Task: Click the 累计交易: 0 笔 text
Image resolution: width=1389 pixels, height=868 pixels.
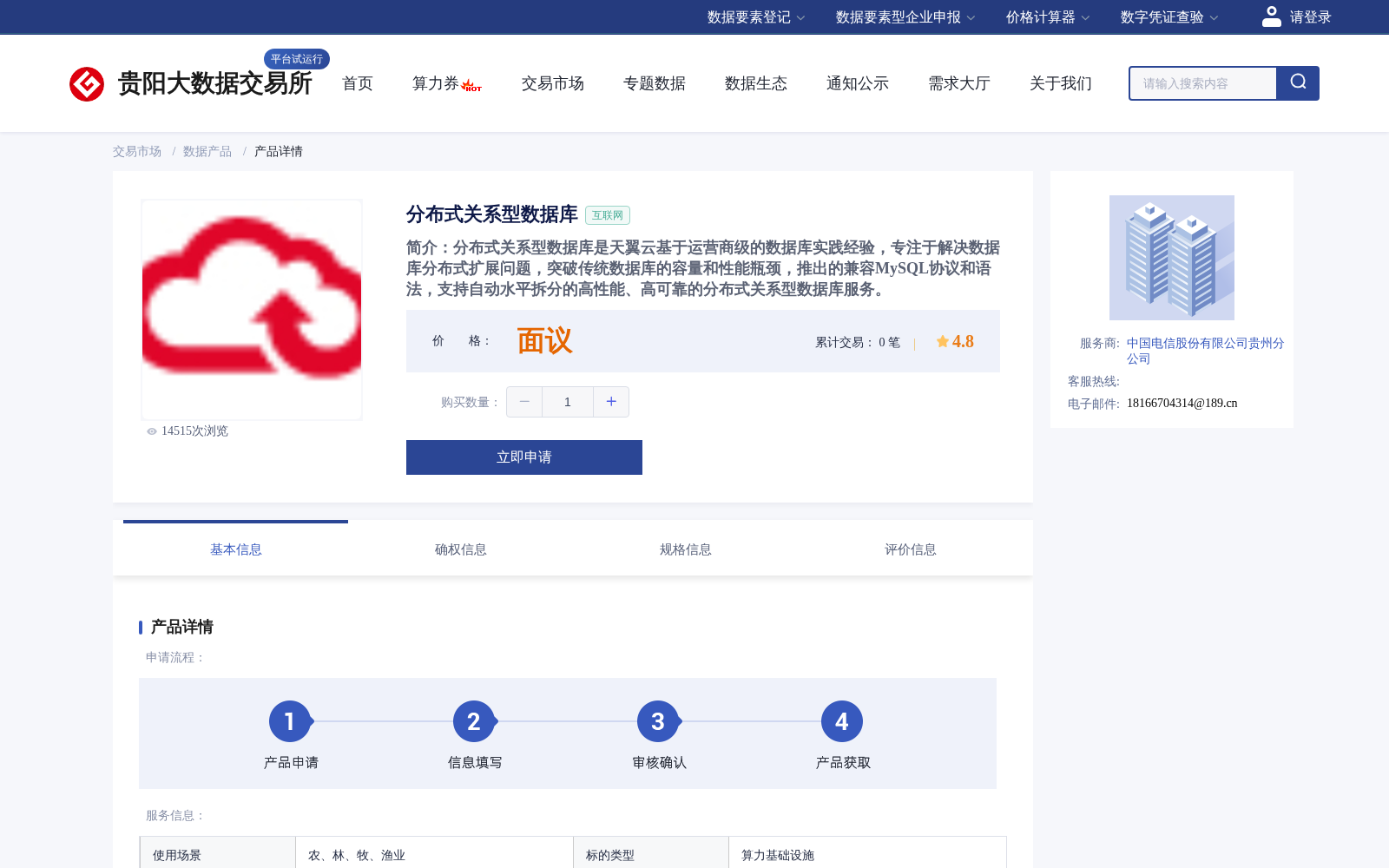Action: 858,342
